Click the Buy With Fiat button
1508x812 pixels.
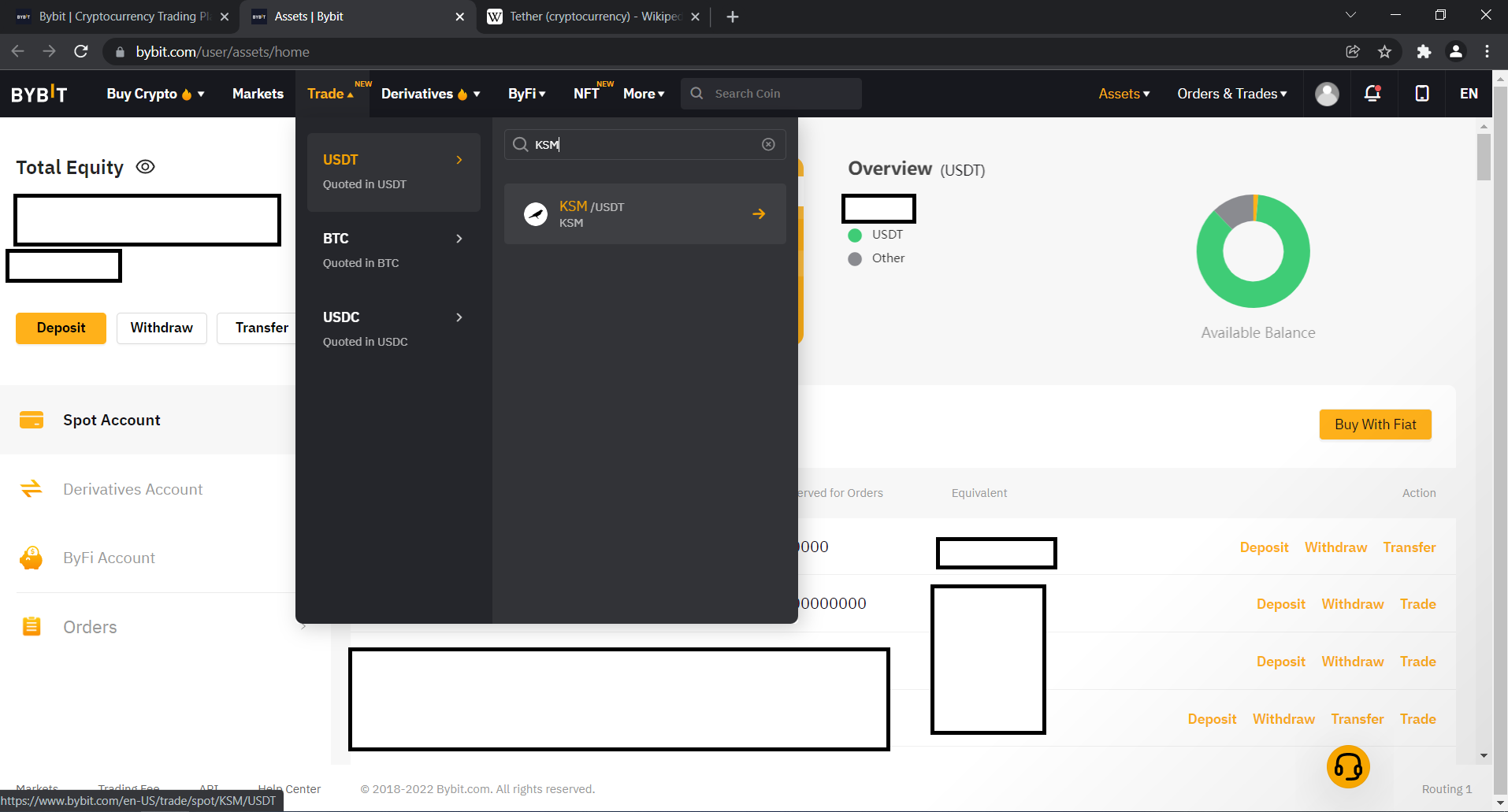click(1375, 425)
